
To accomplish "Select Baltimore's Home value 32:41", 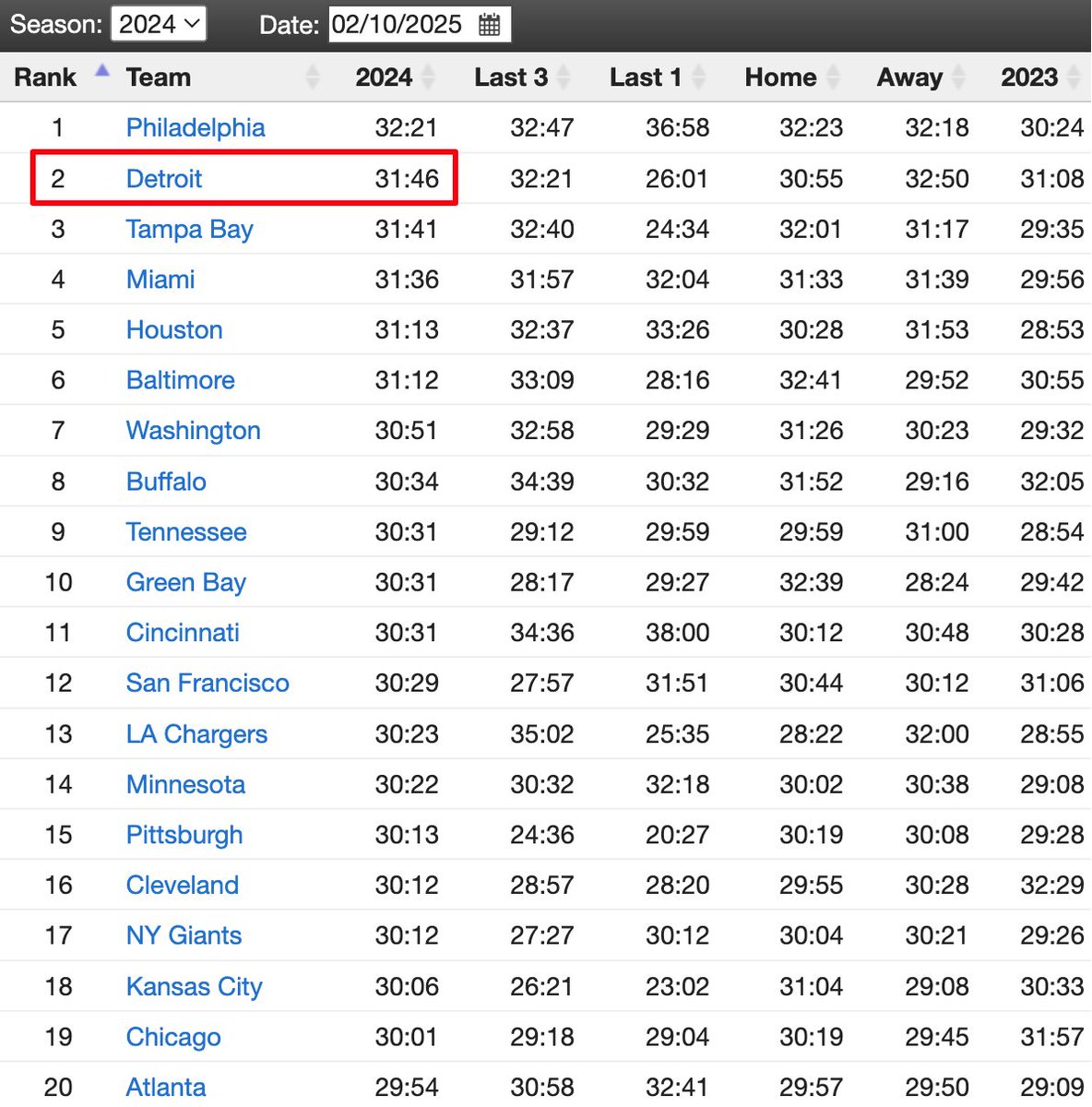I will click(811, 380).
